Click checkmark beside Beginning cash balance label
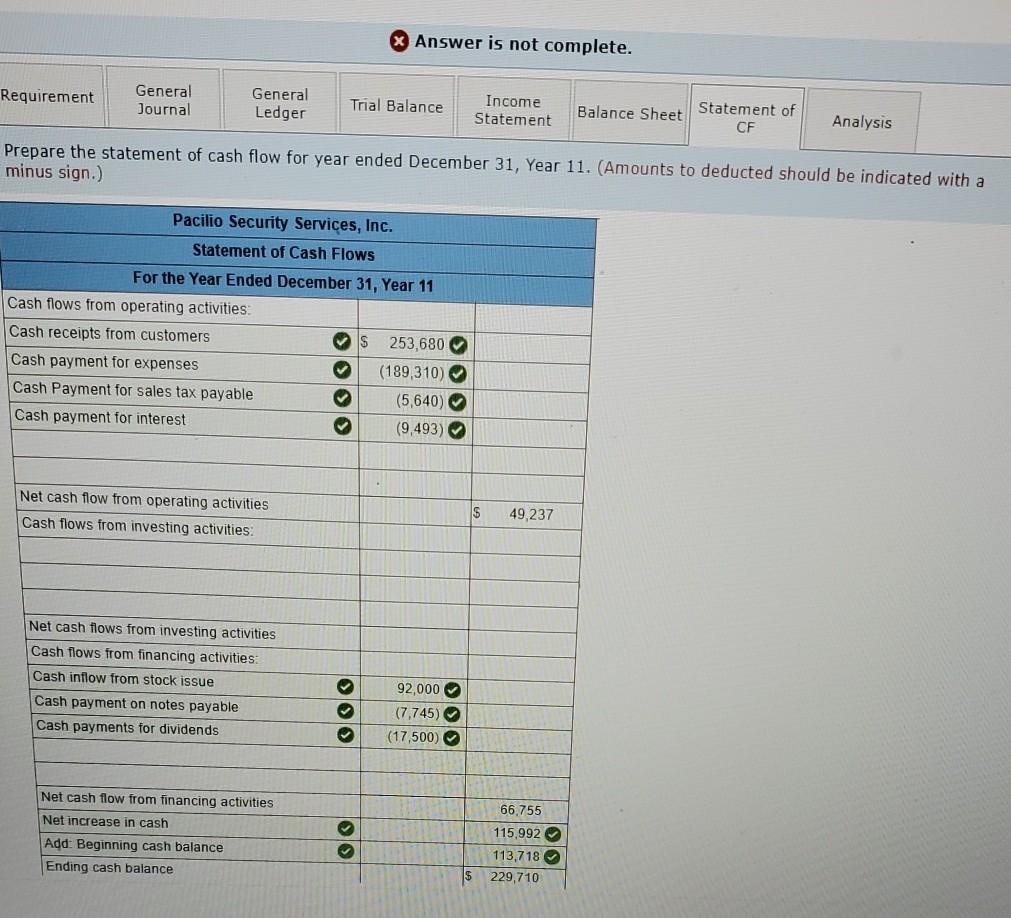1011x918 pixels. coord(346,851)
